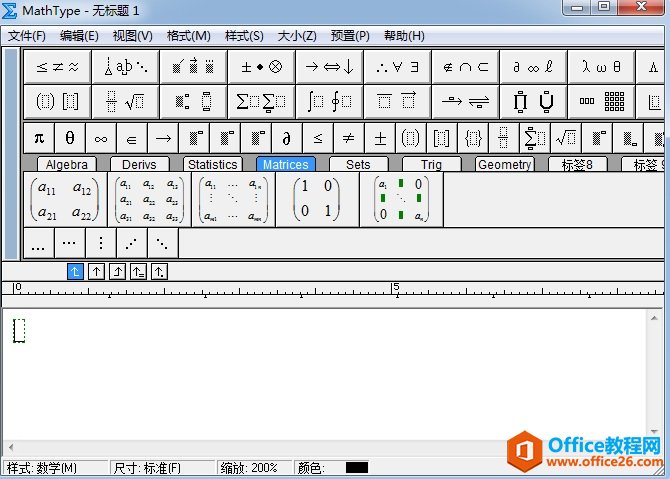Open the miscellaneous symbols palette (∂ ∞ ℓ)
670x479 pixels.
[x=533, y=67]
